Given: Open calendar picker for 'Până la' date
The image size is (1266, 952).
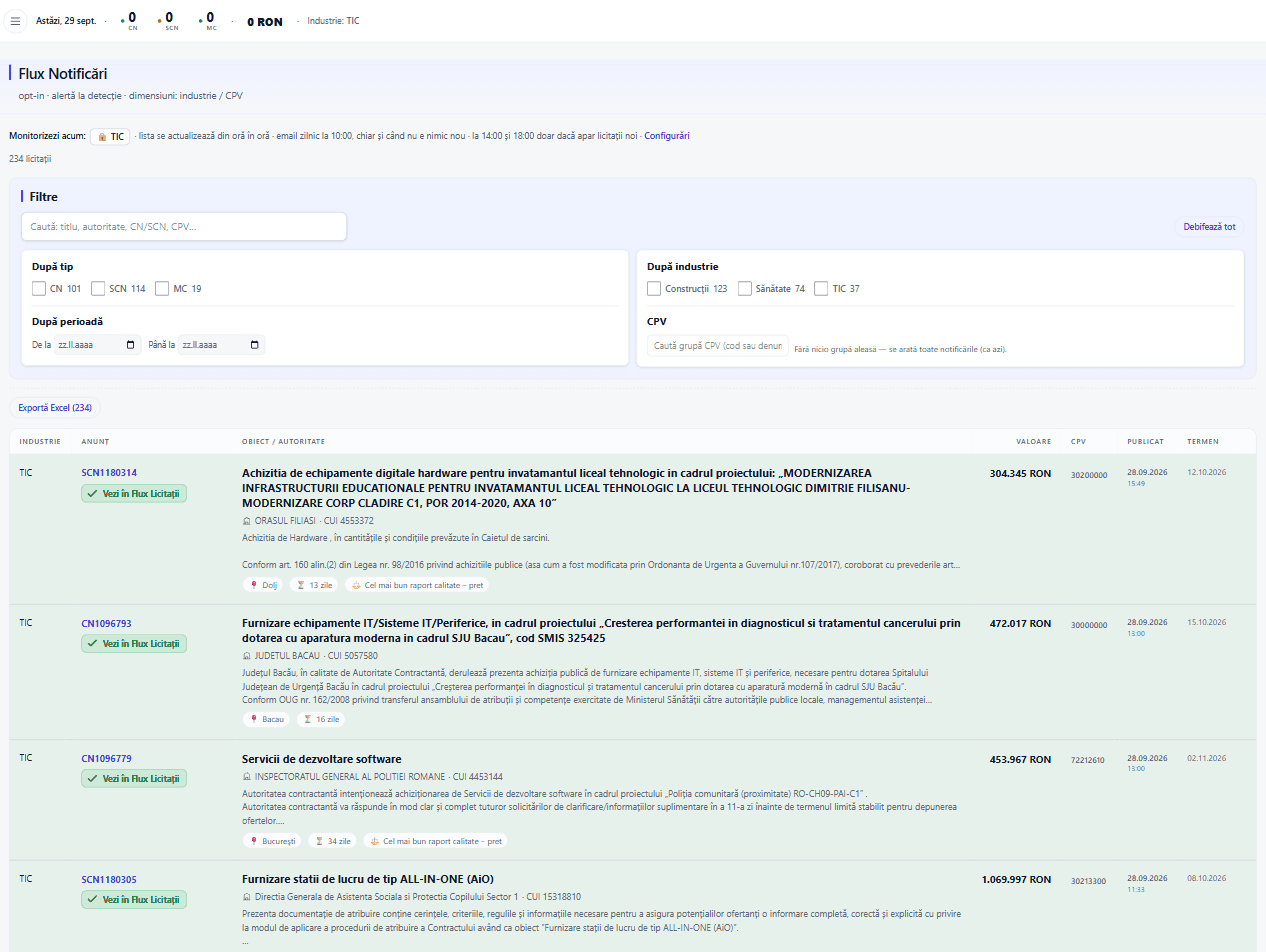Looking at the screenshot, I should tap(255, 345).
